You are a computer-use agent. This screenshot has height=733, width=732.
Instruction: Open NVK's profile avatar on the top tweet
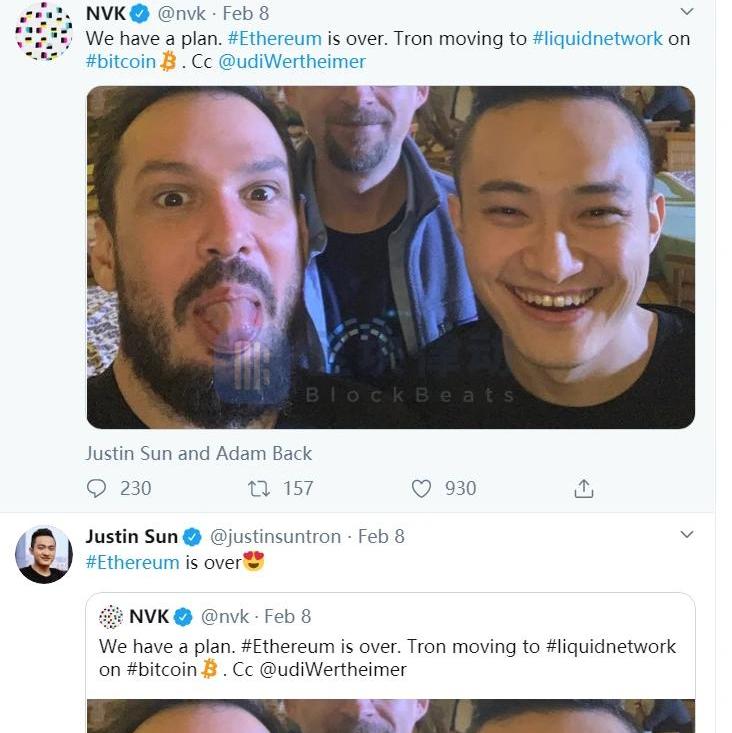43,31
